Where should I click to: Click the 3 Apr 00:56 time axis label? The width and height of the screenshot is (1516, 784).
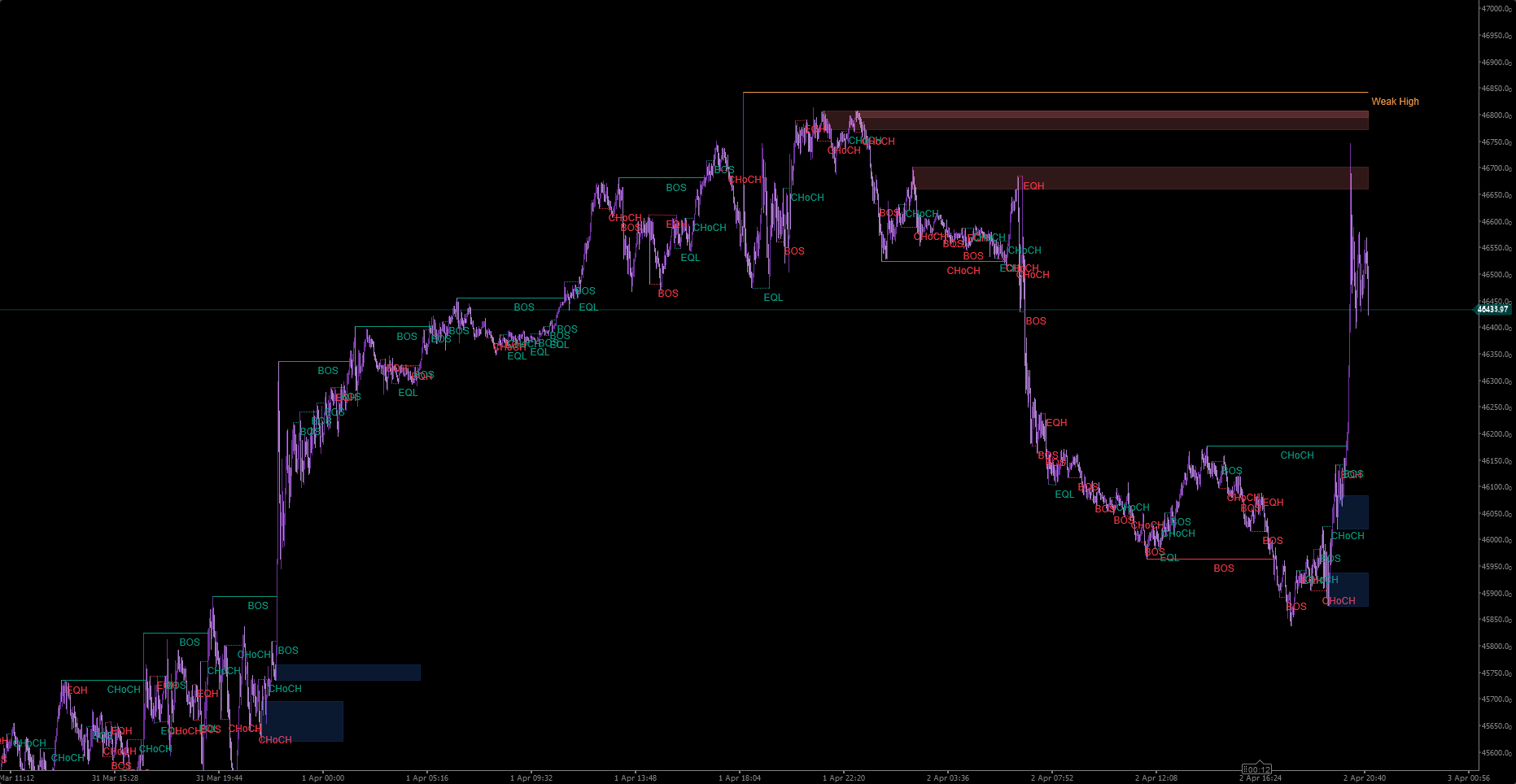click(x=1469, y=778)
